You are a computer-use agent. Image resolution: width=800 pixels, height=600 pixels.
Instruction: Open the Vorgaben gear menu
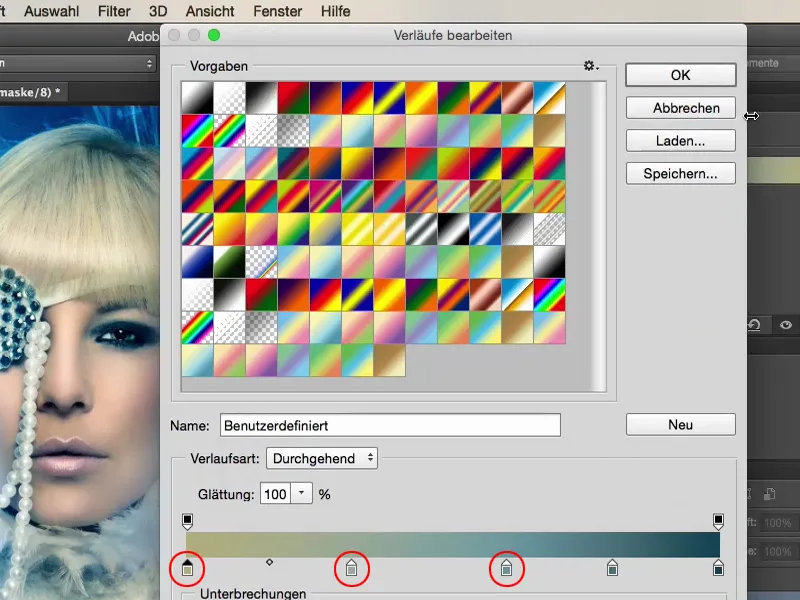(x=591, y=66)
